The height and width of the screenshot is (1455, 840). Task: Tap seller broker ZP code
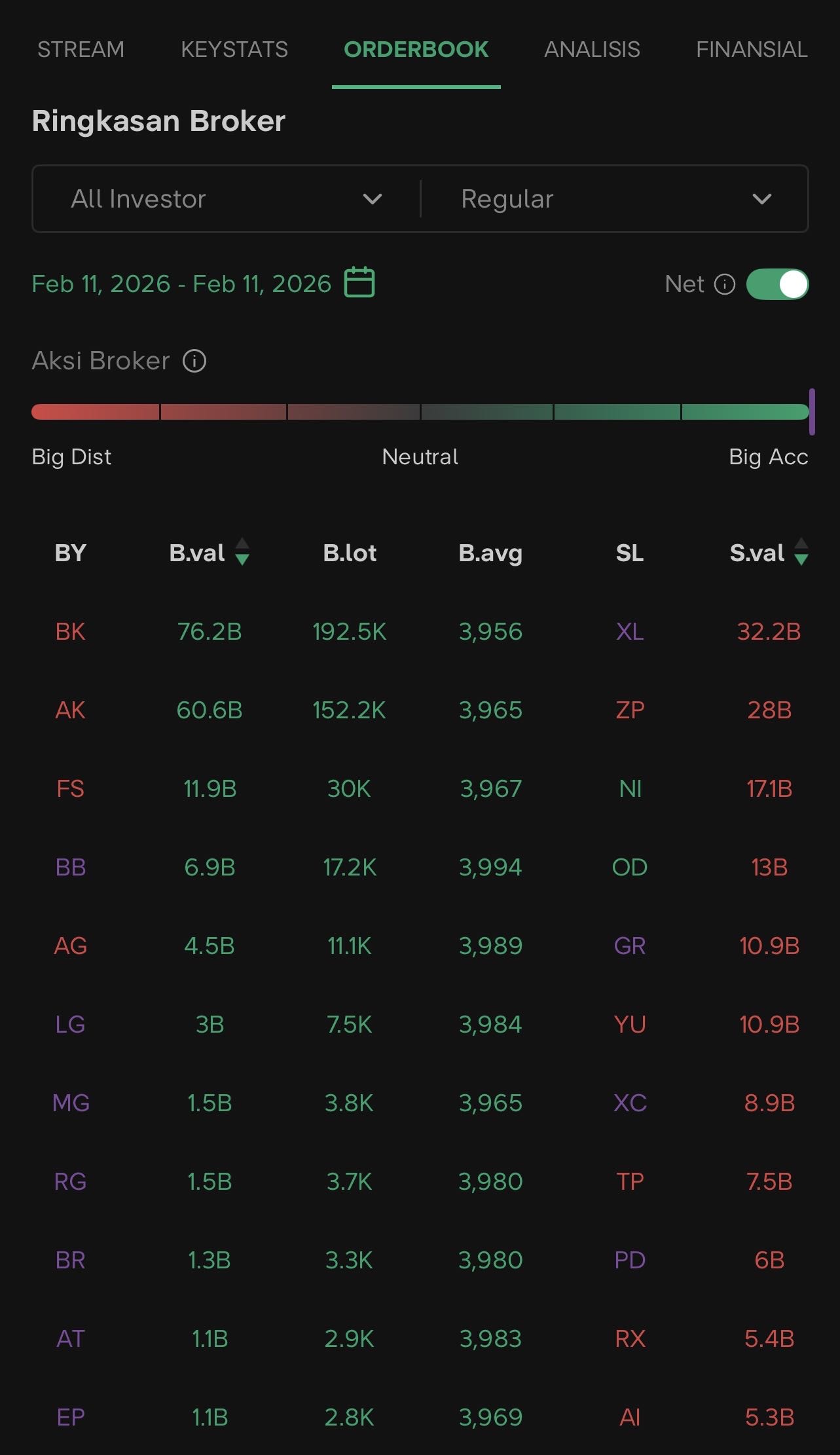coord(630,710)
